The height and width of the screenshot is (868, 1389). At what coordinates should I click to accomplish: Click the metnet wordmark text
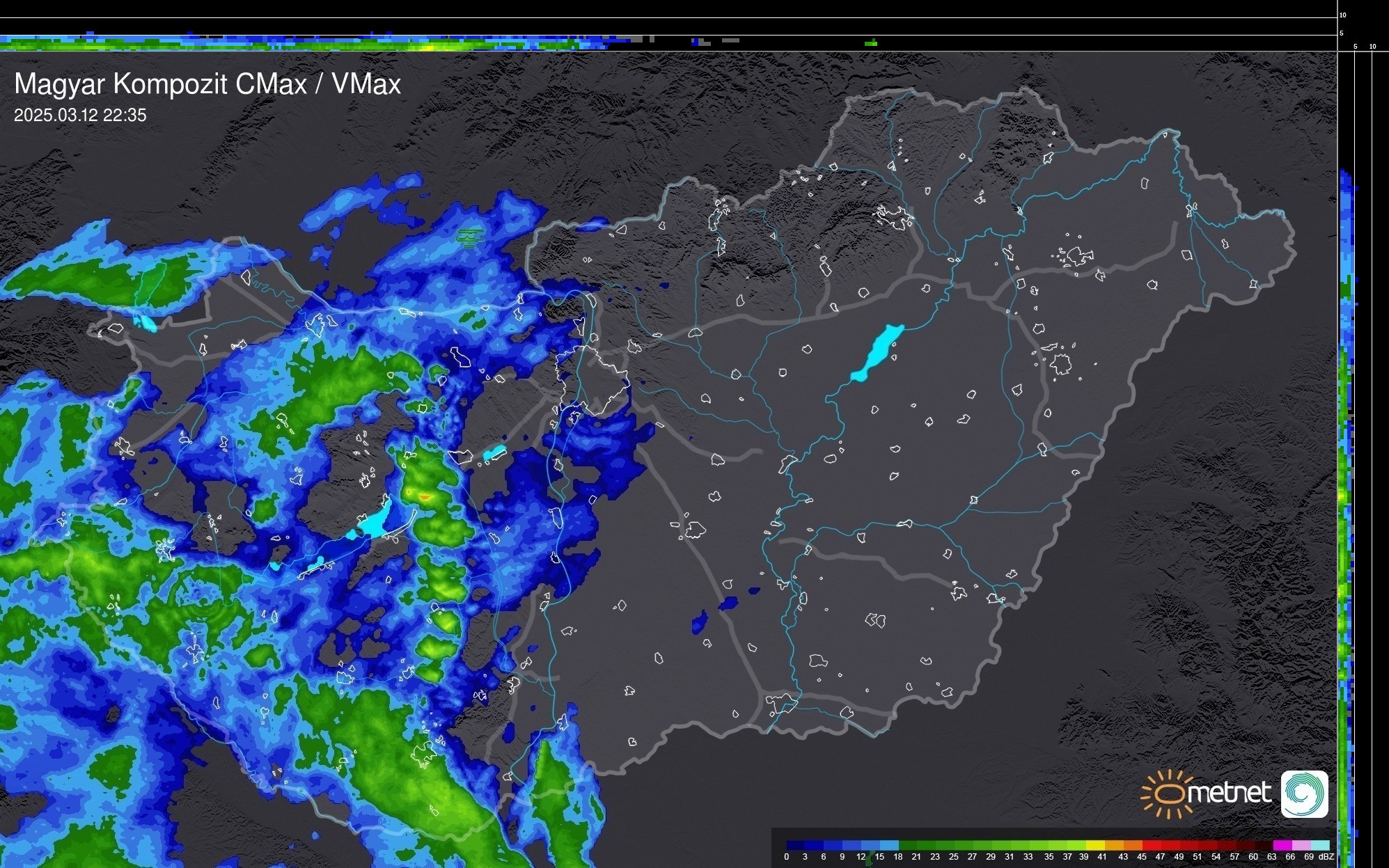coord(1230,793)
